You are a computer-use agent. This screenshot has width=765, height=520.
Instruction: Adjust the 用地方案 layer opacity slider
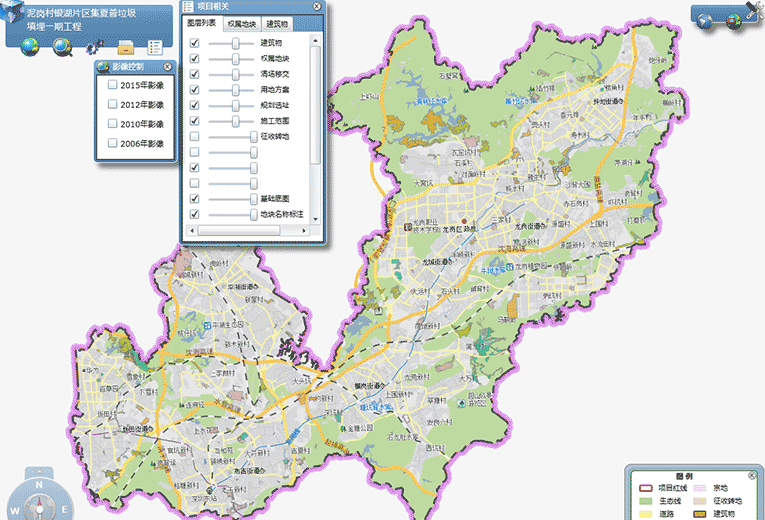[x=236, y=90]
